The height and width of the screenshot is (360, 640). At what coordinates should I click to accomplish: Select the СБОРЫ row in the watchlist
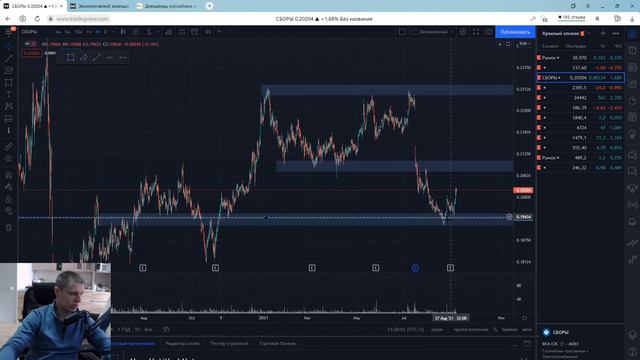coord(580,78)
